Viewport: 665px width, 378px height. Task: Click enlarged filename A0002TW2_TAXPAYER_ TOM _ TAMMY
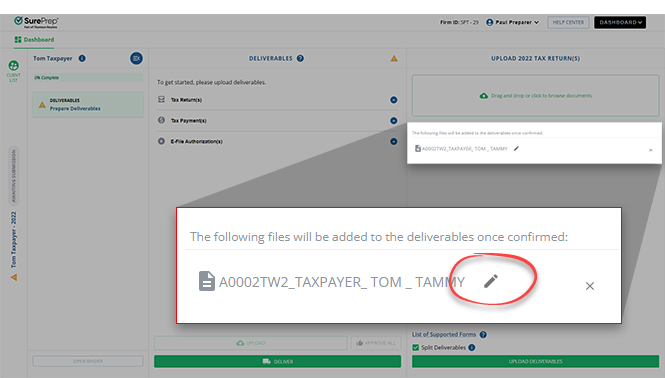pos(342,282)
